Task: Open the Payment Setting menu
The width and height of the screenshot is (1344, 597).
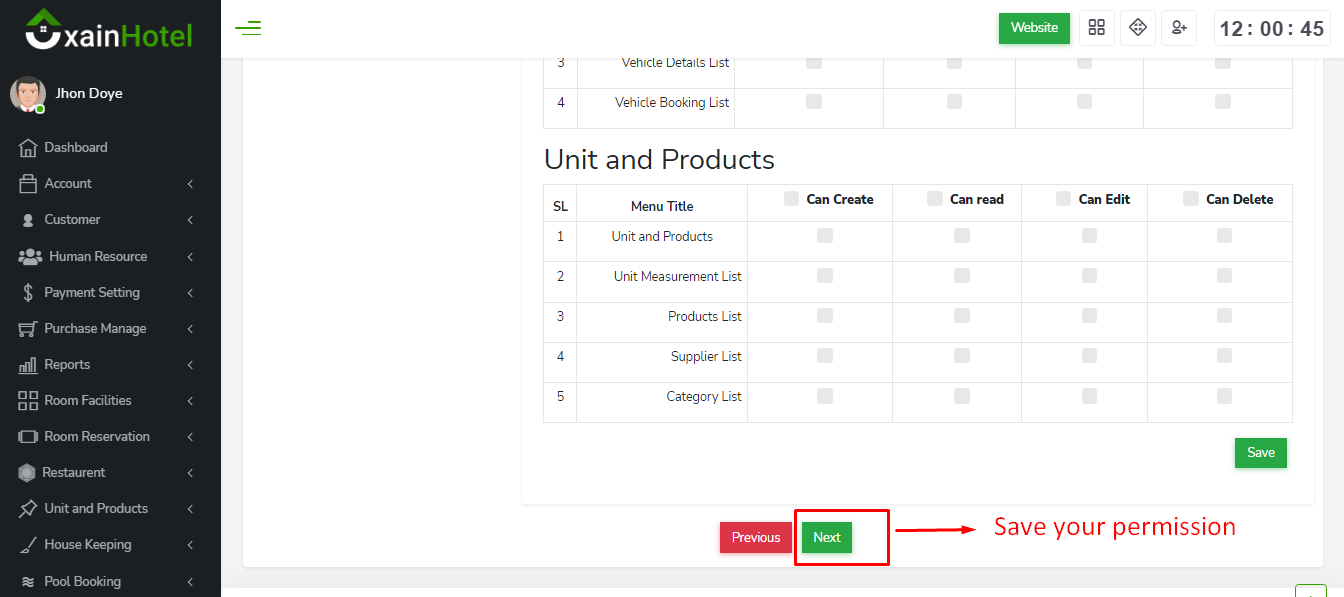Action: click(92, 293)
